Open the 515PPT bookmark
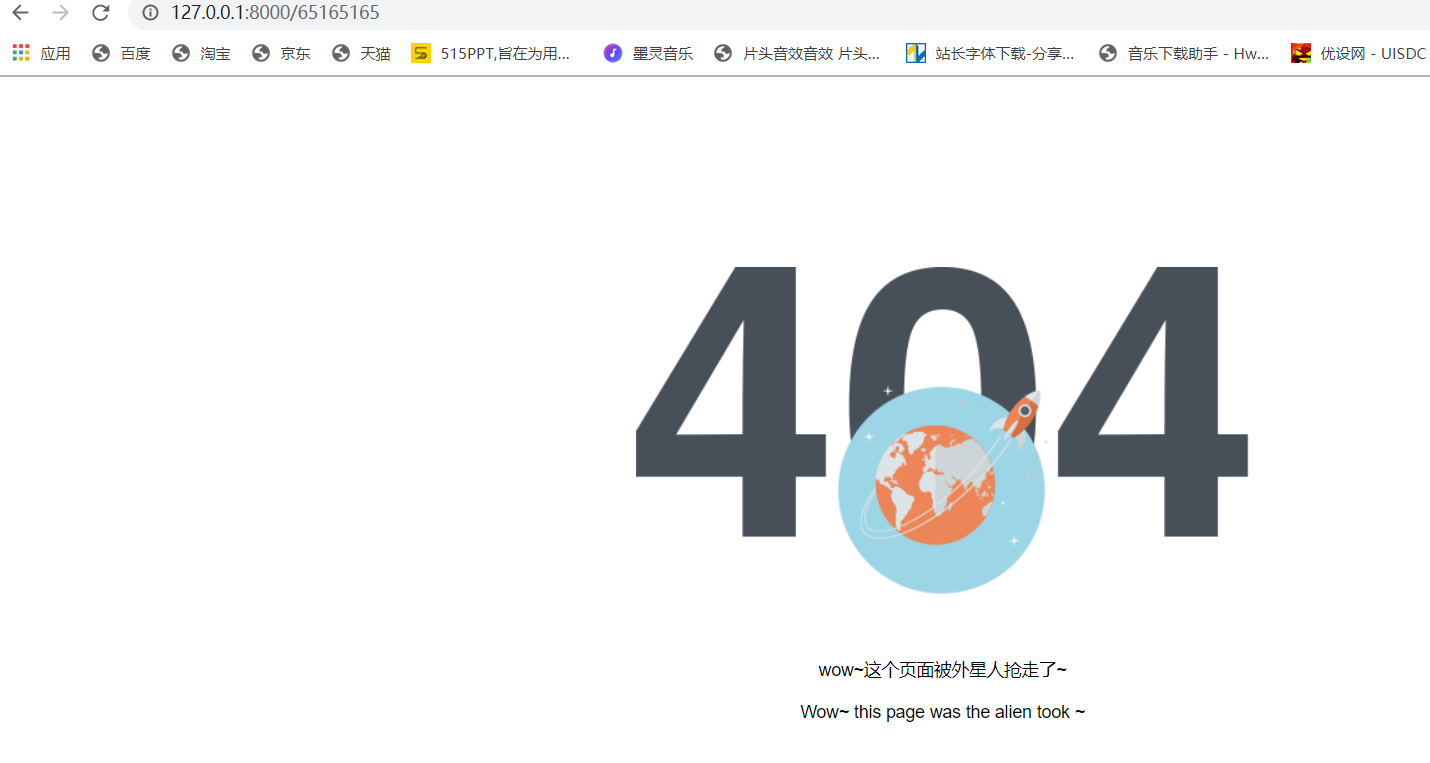1430x763 pixels. pyautogui.click(x=495, y=53)
